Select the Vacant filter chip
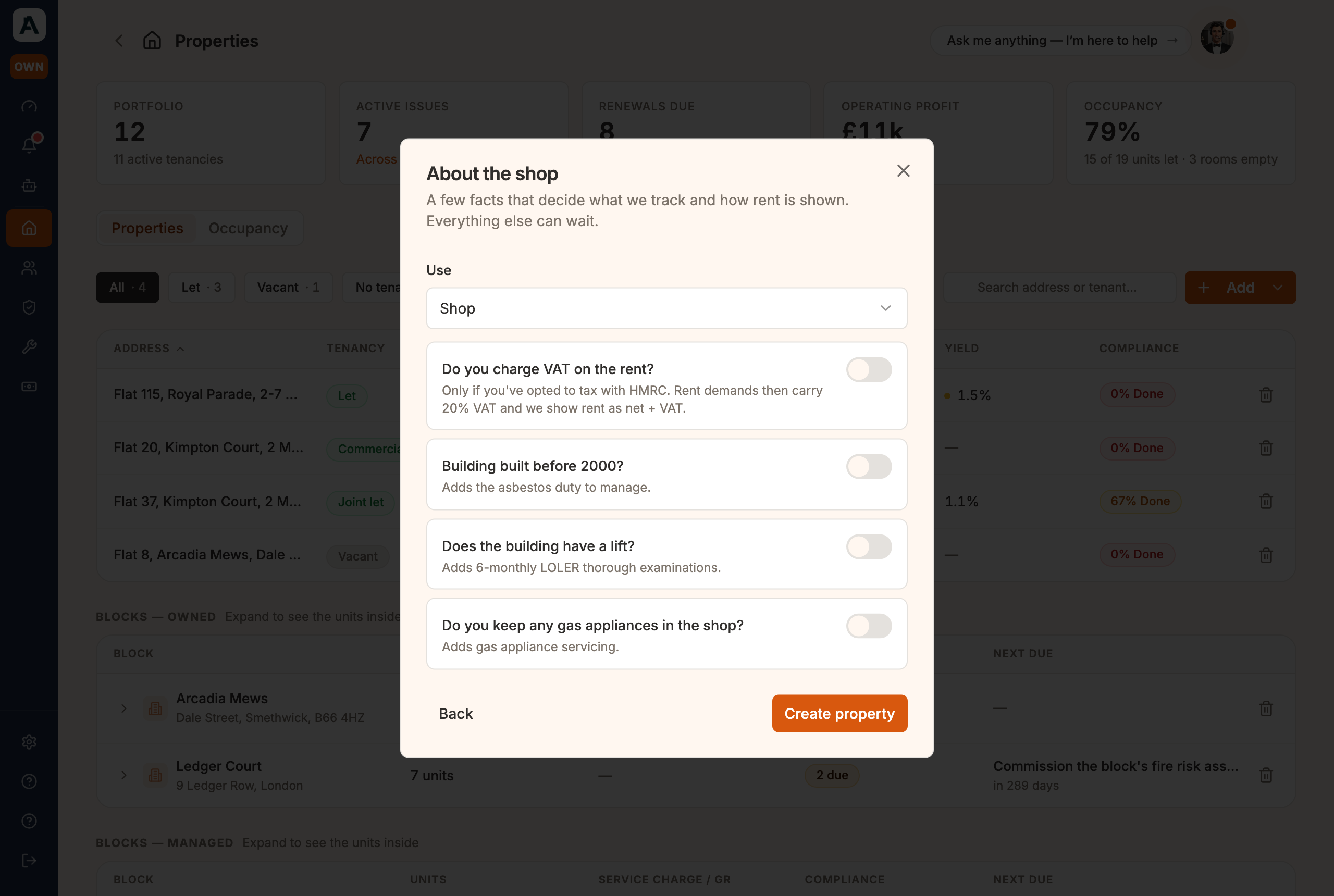 click(288, 288)
